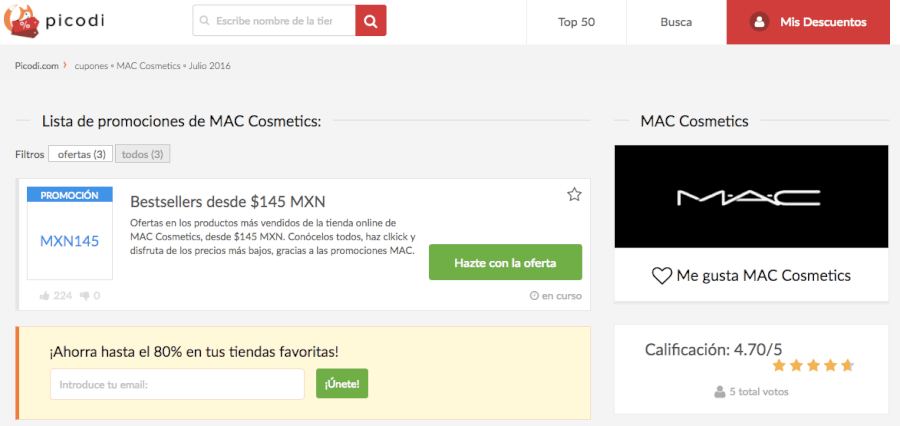Click the ¡Ahorra hasta el 80% heading
The height and width of the screenshot is (426, 900).
point(194,352)
